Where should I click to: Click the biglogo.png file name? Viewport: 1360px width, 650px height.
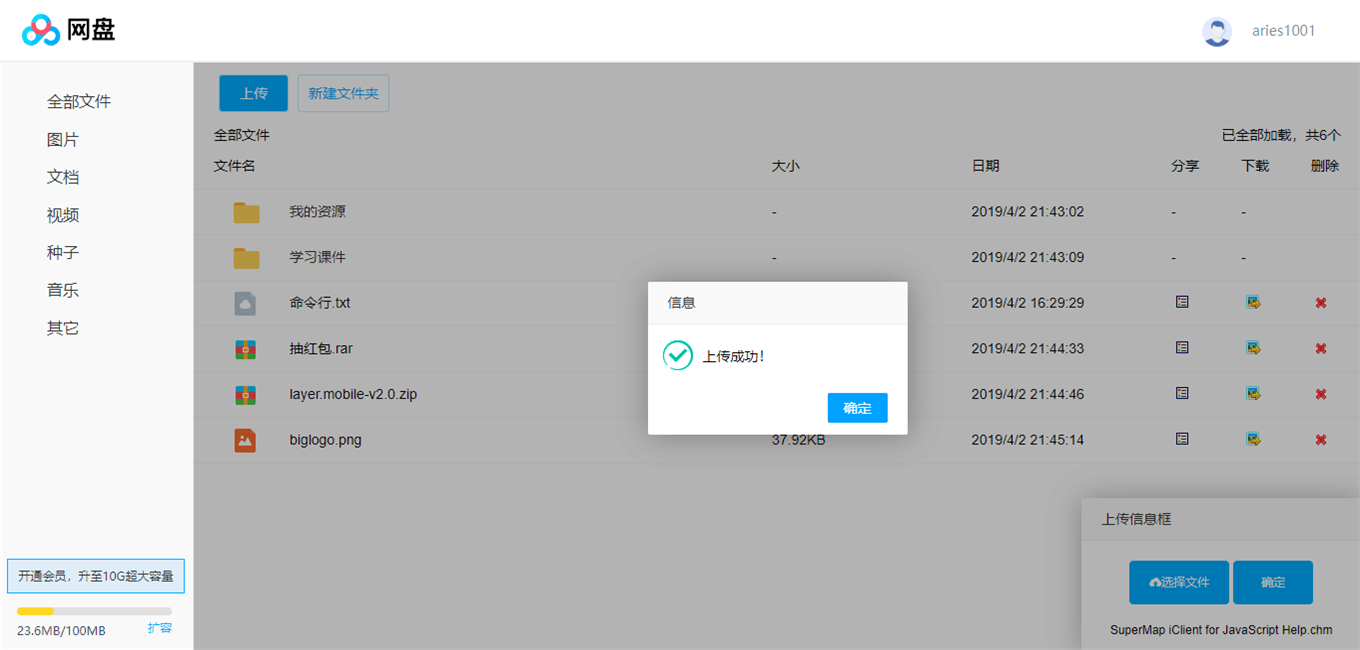click(325, 440)
